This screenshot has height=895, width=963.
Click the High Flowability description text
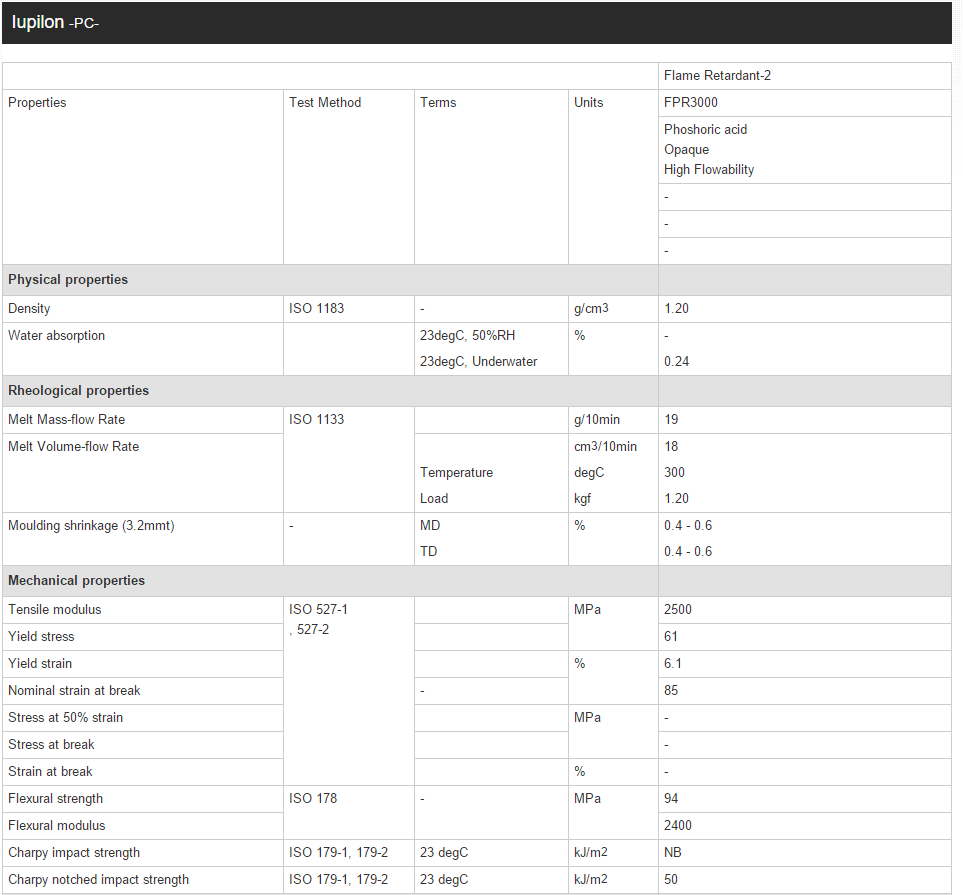click(x=709, y=170)
